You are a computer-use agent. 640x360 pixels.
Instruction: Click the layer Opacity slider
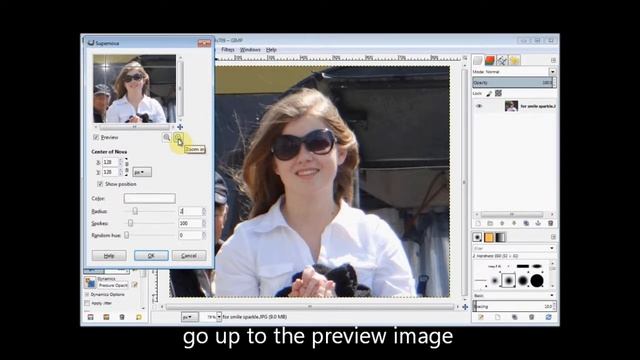pos(514,82)
